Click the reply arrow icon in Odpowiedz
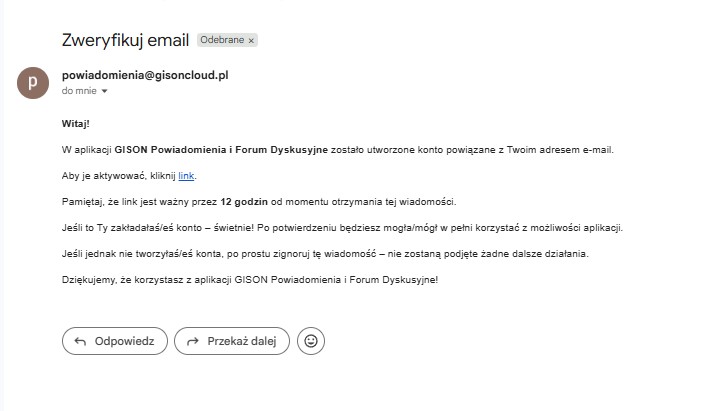 [80, 341]
